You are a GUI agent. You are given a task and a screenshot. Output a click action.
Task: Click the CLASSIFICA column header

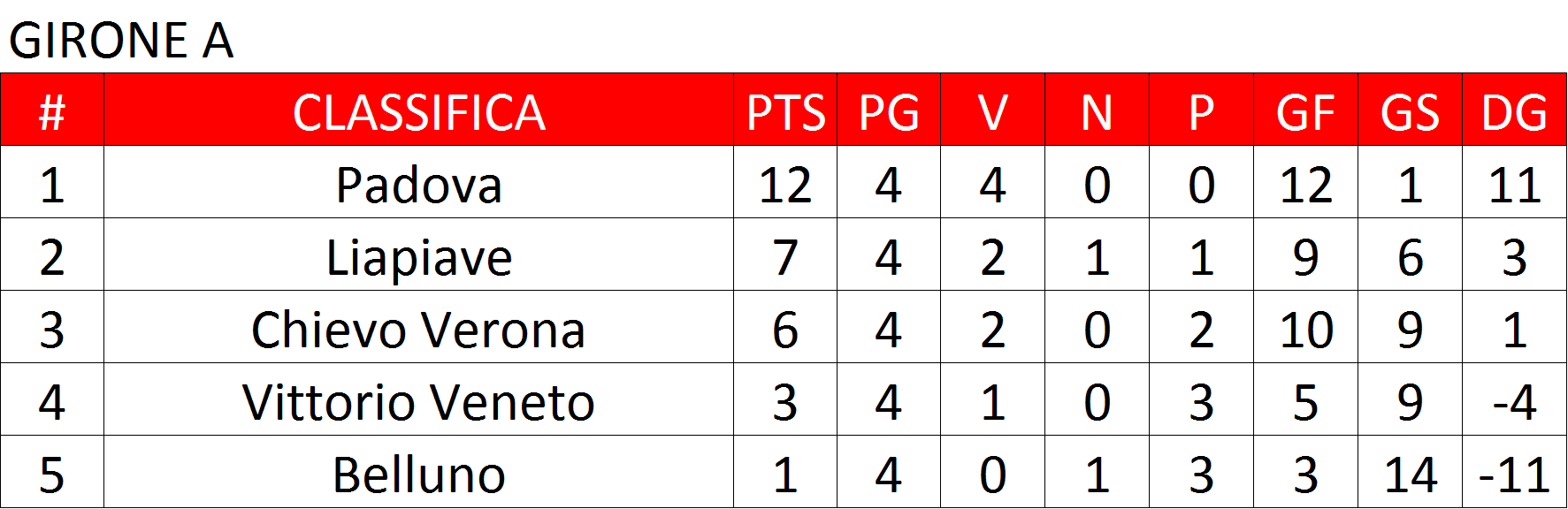point(419,110)
